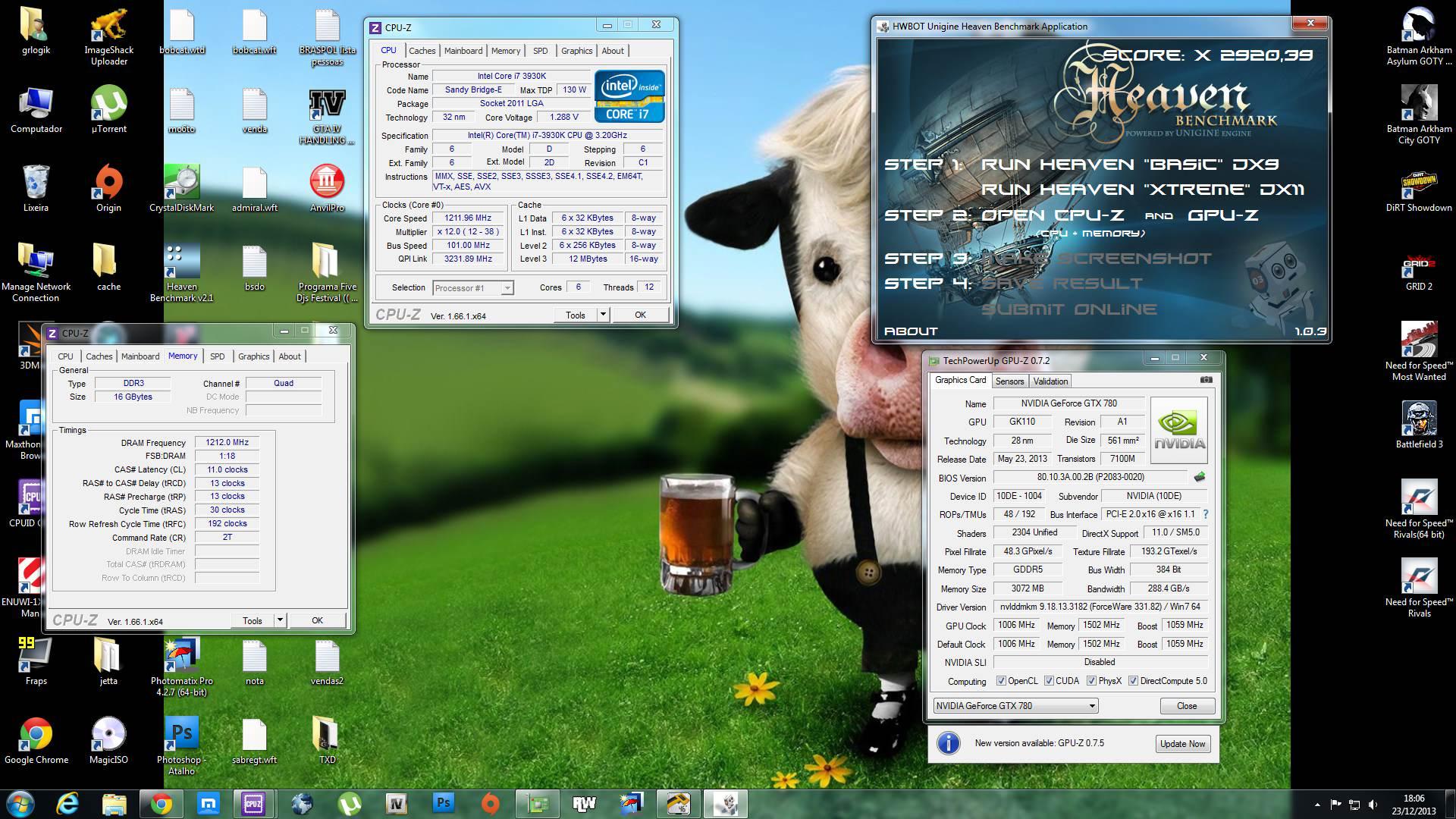Launch ImageShack Uploader from desktop
The width and height of the screenshot is (1456, 819).
click(x=108, y=36)
